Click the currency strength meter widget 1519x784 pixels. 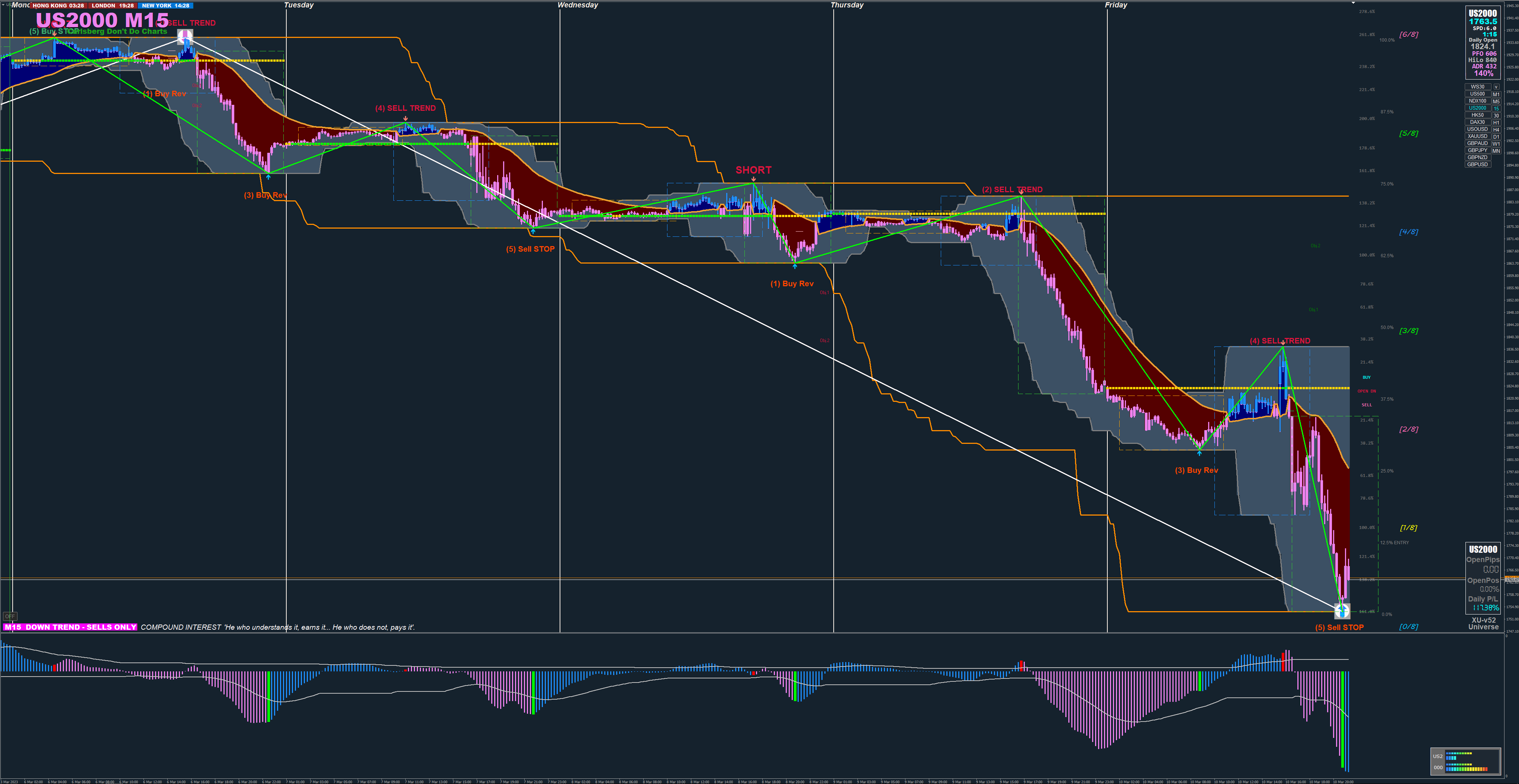point(1465,762)
